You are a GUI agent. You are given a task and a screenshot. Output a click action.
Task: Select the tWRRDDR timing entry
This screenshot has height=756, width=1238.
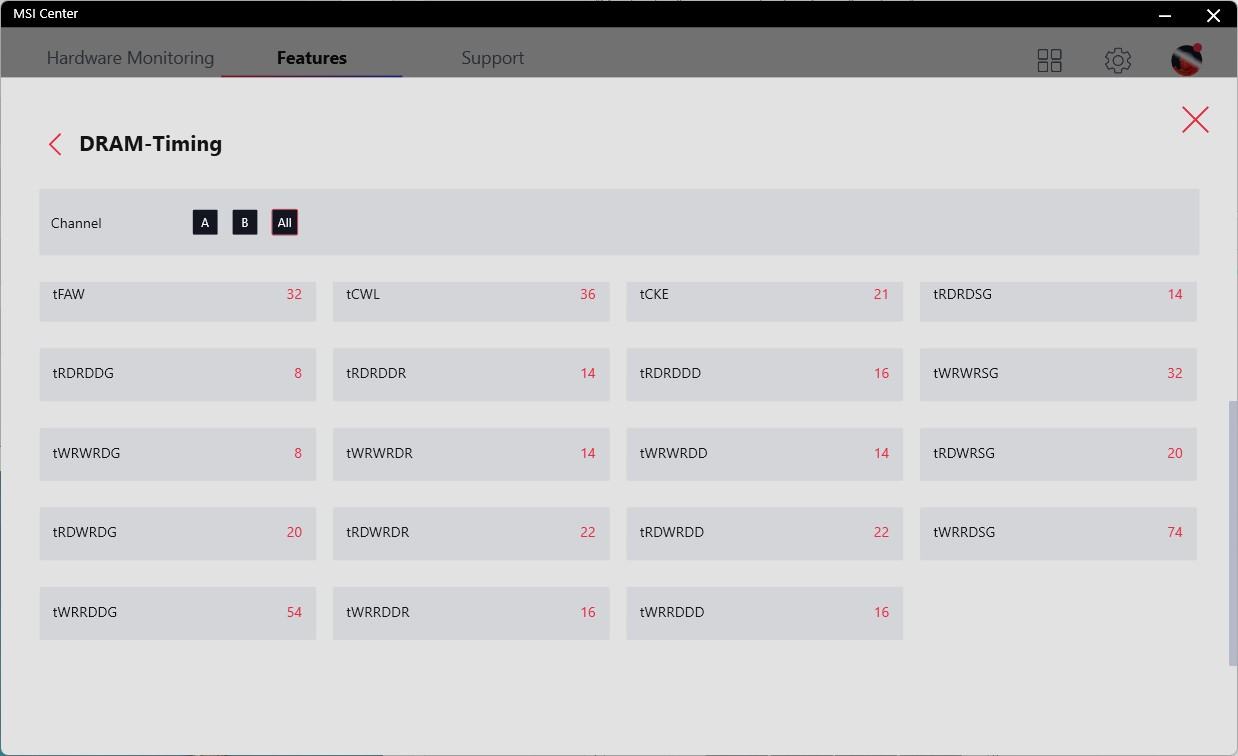pos(471,613)
